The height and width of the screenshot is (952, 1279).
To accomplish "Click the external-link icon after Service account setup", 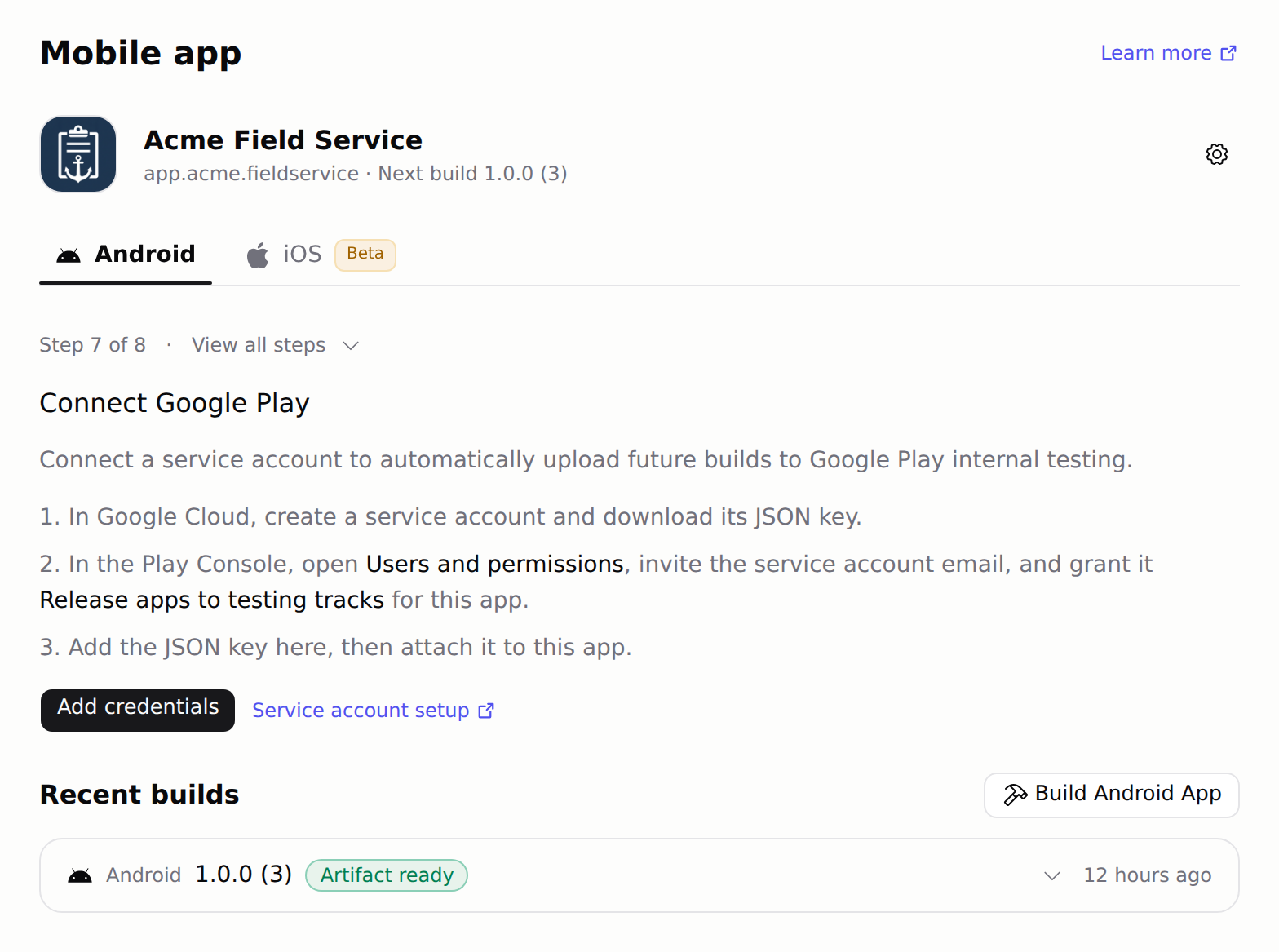I will pos(486,711).
